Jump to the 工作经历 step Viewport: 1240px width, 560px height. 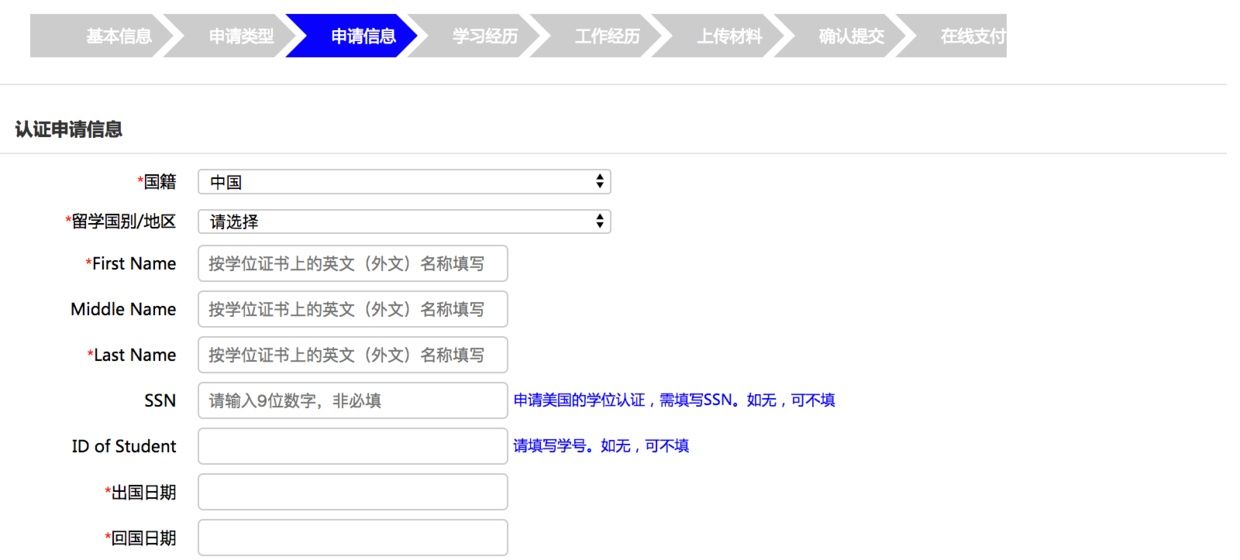607,37
